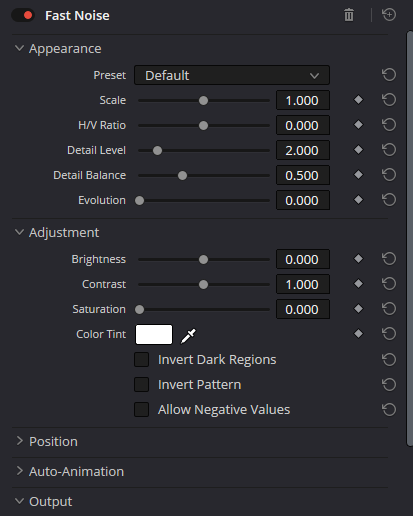This screenshot has height=516, width=413.
Task: Enable Invert Dark Regions checkbox
Action: coord(141,360)
